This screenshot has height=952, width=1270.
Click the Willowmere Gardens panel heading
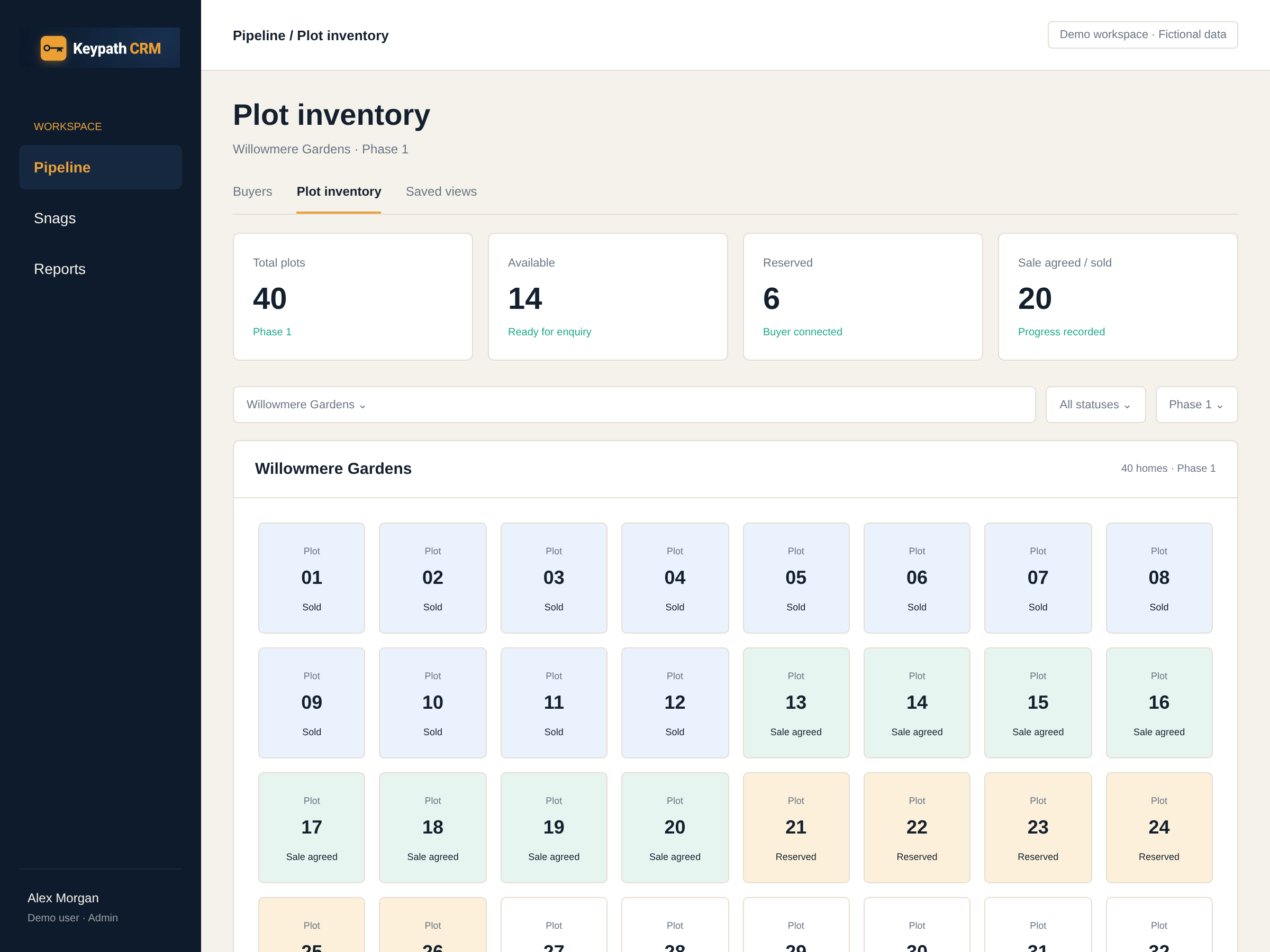pos(333,468)
